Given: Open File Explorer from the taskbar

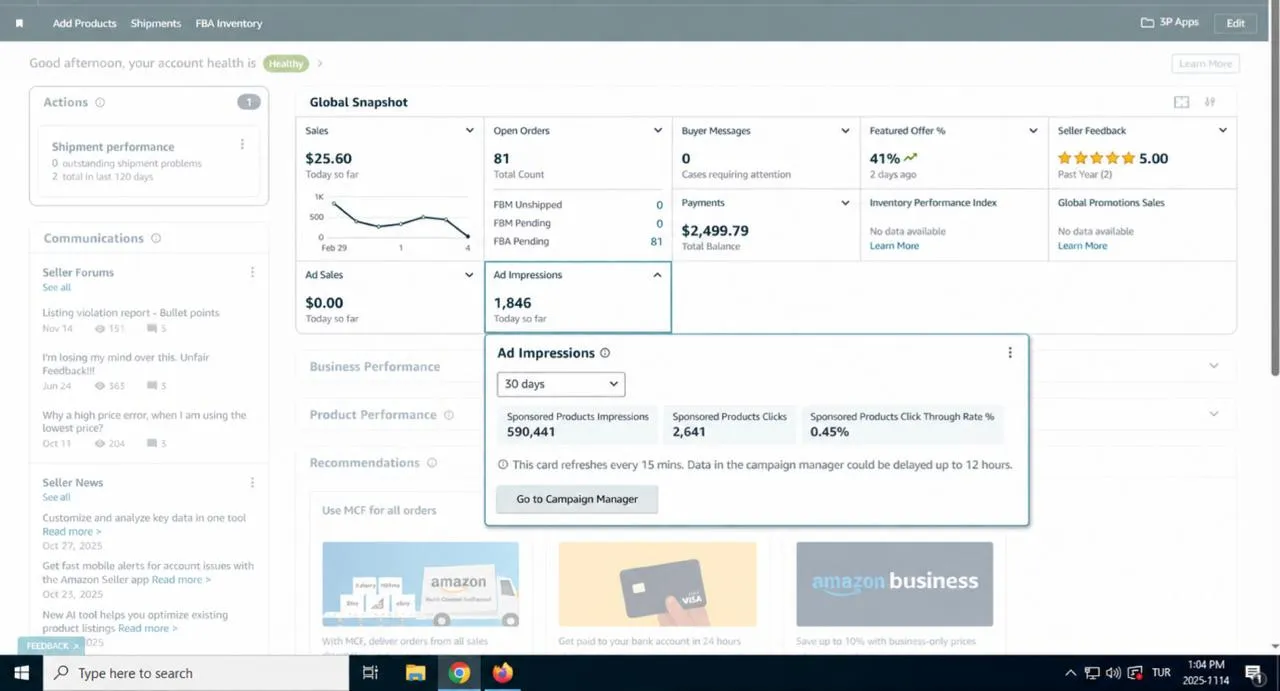Looking at the screenshot, I should pyautogui.click(x=415, y=673).
